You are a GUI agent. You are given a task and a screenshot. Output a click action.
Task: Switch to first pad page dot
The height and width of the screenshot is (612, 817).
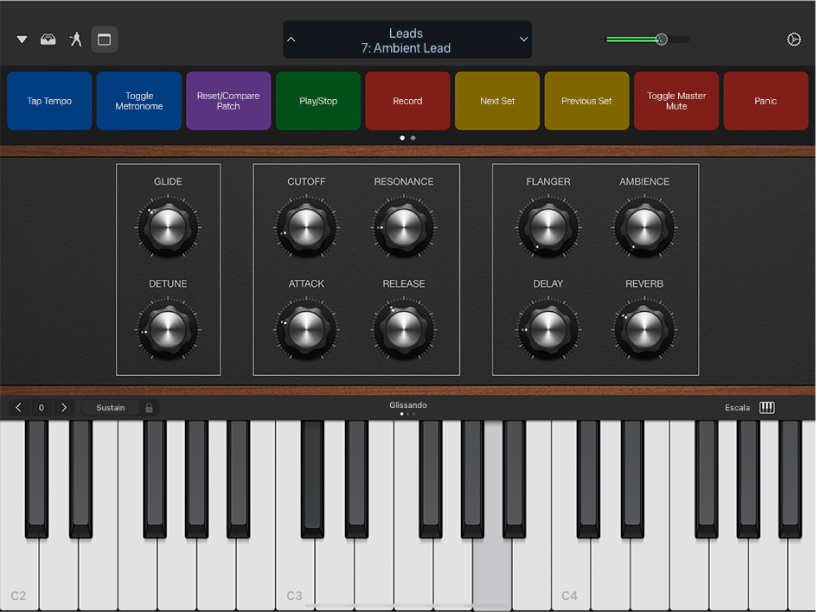pyautogui.click(x=402, y=138)
